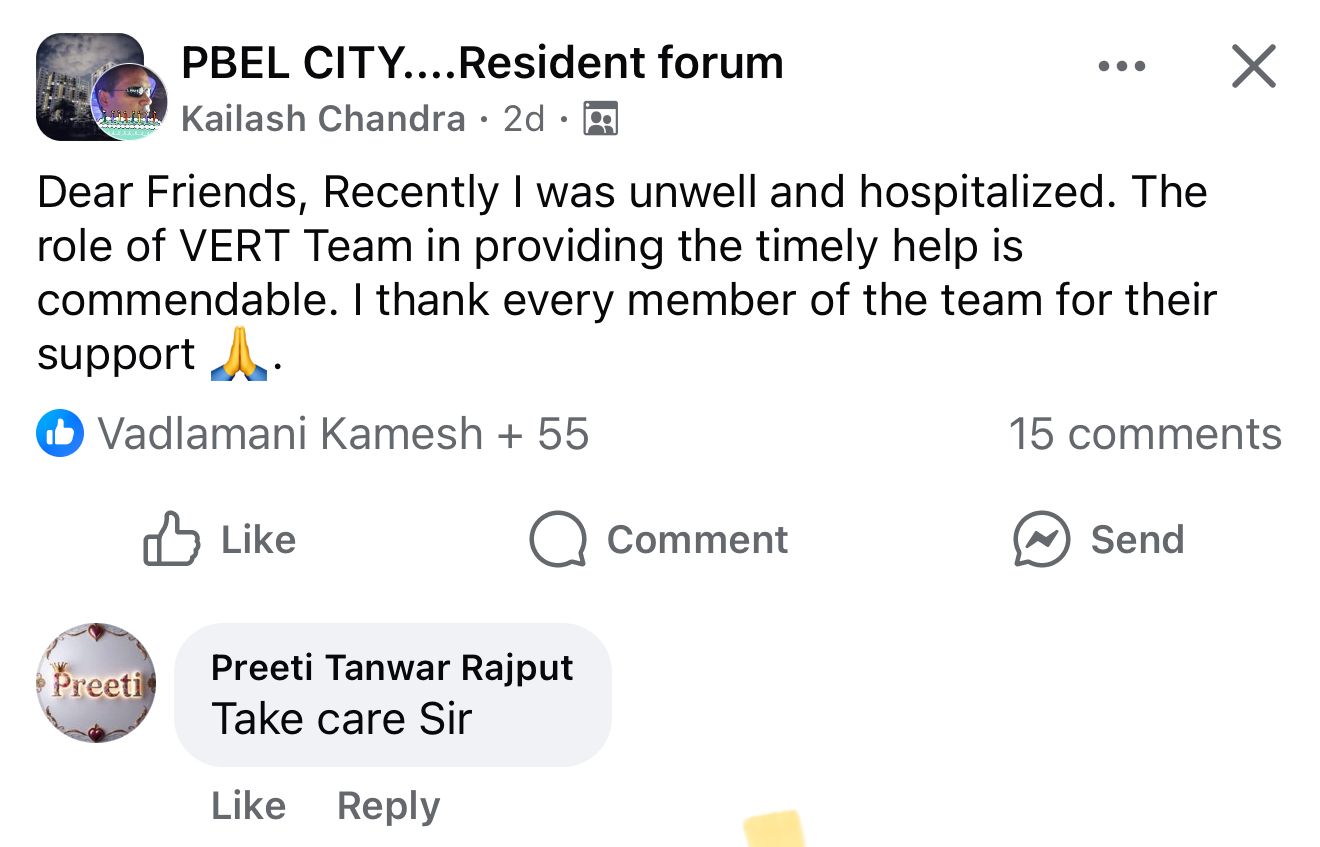Reply to Preeti Tanwar Rajput's comment

point(388,805)
